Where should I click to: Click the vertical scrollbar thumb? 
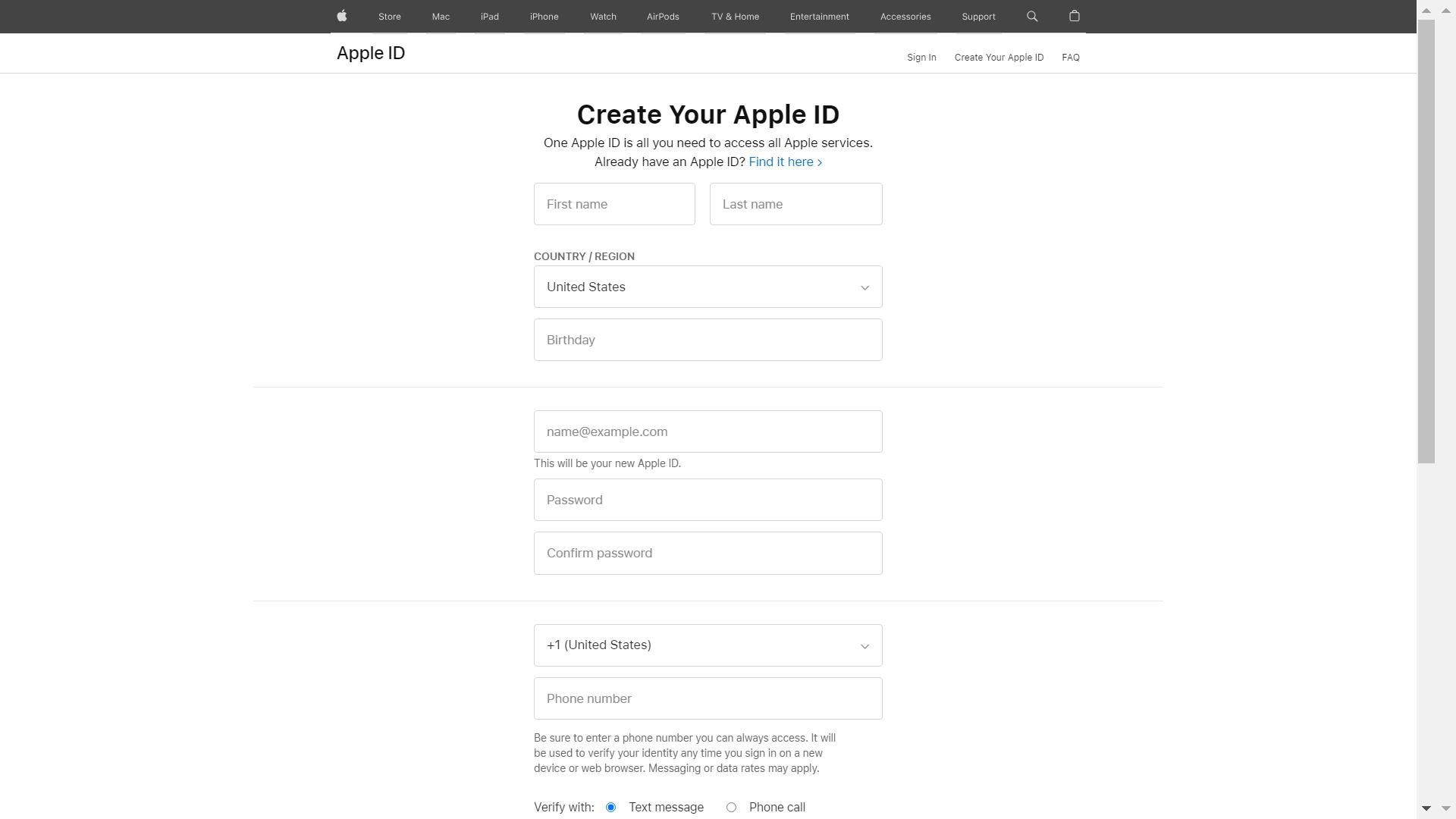pos(1426,241)
